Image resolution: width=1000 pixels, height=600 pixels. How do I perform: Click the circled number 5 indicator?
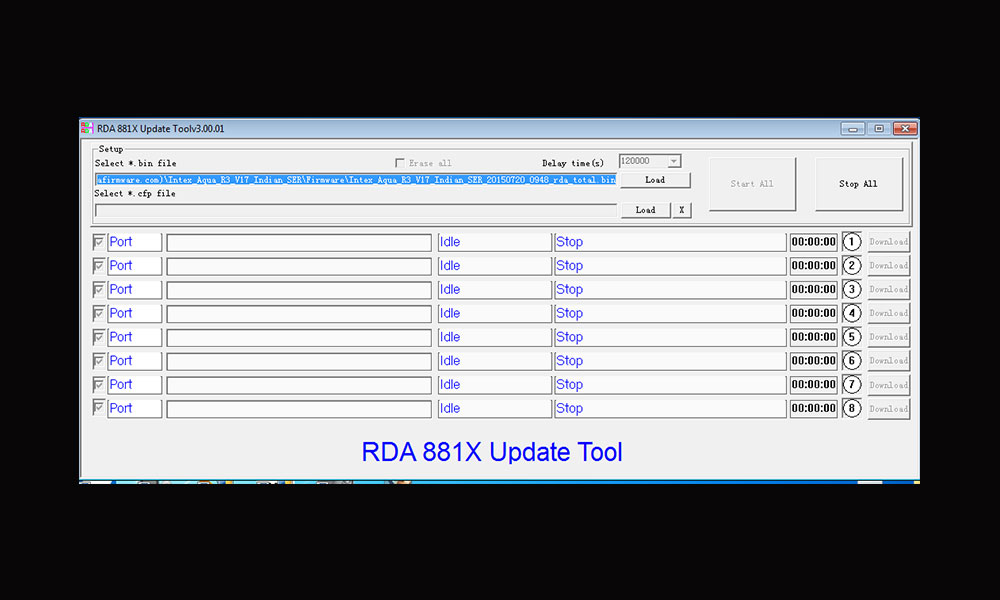851,337
